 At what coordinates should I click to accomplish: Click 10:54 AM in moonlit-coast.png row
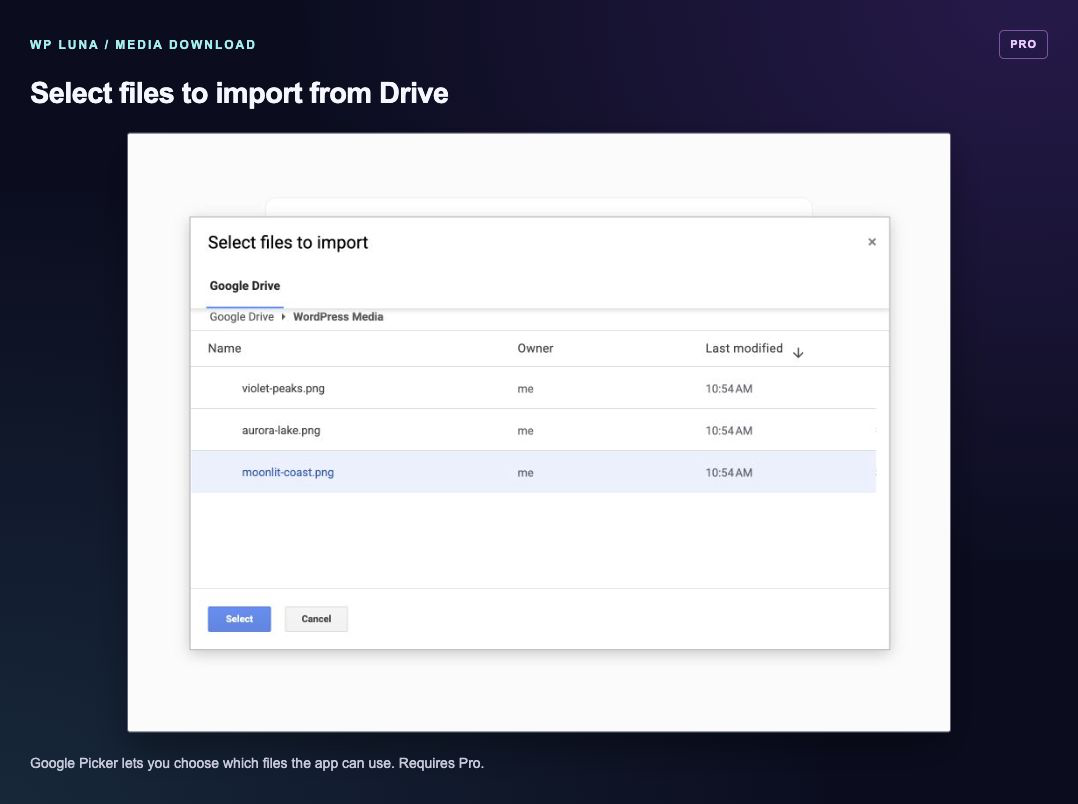(729, 472)
